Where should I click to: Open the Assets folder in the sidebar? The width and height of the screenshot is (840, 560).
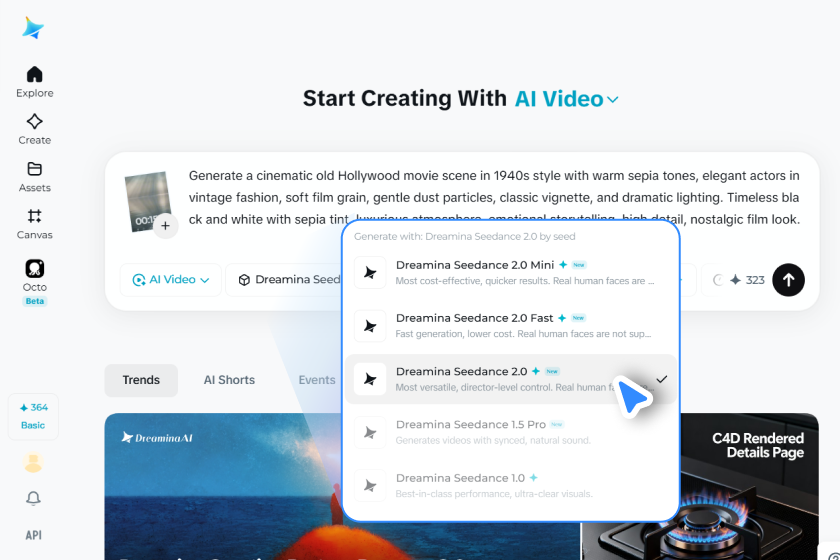[34, 177]
